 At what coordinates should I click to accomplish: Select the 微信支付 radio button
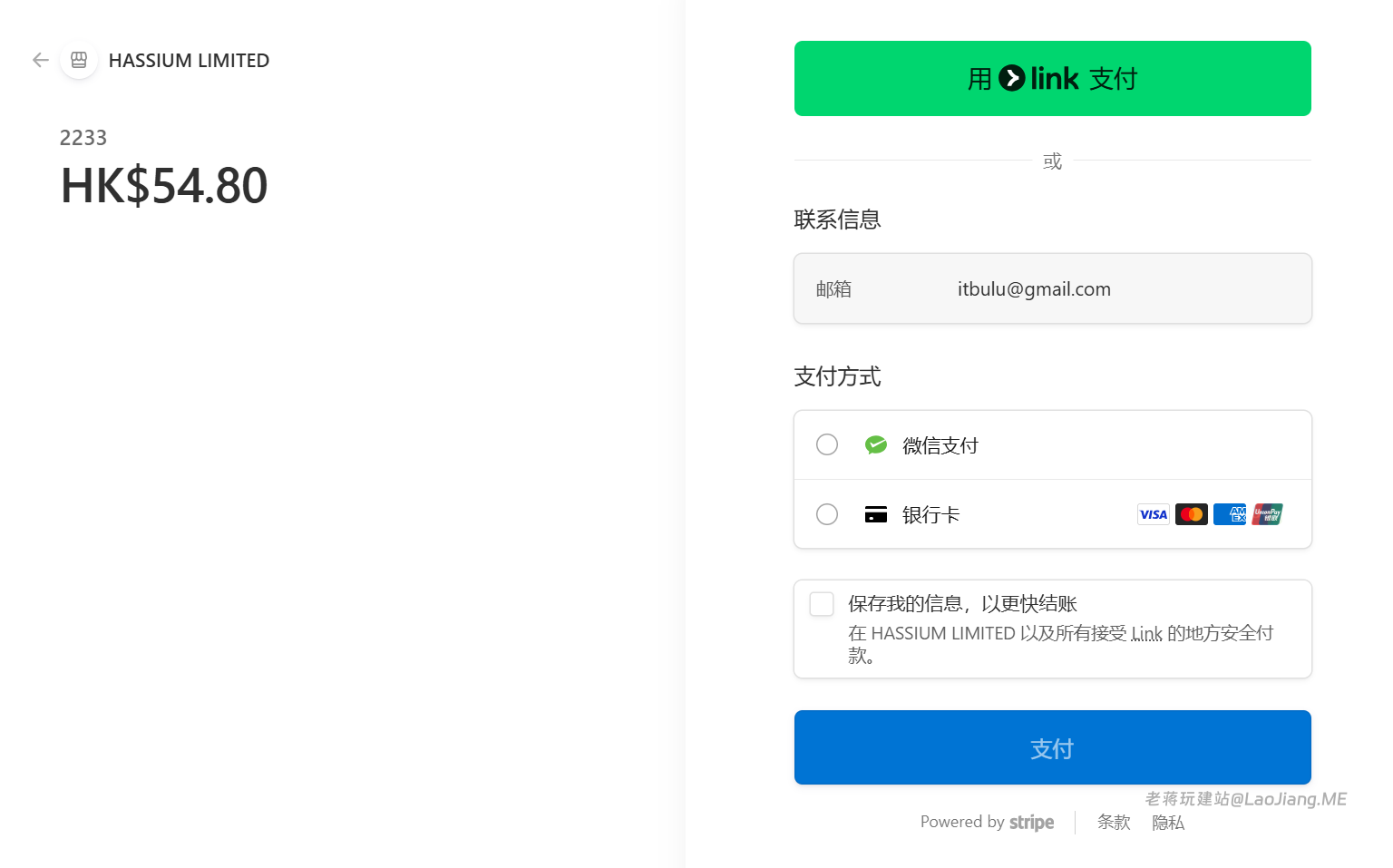tap(827, 444)
